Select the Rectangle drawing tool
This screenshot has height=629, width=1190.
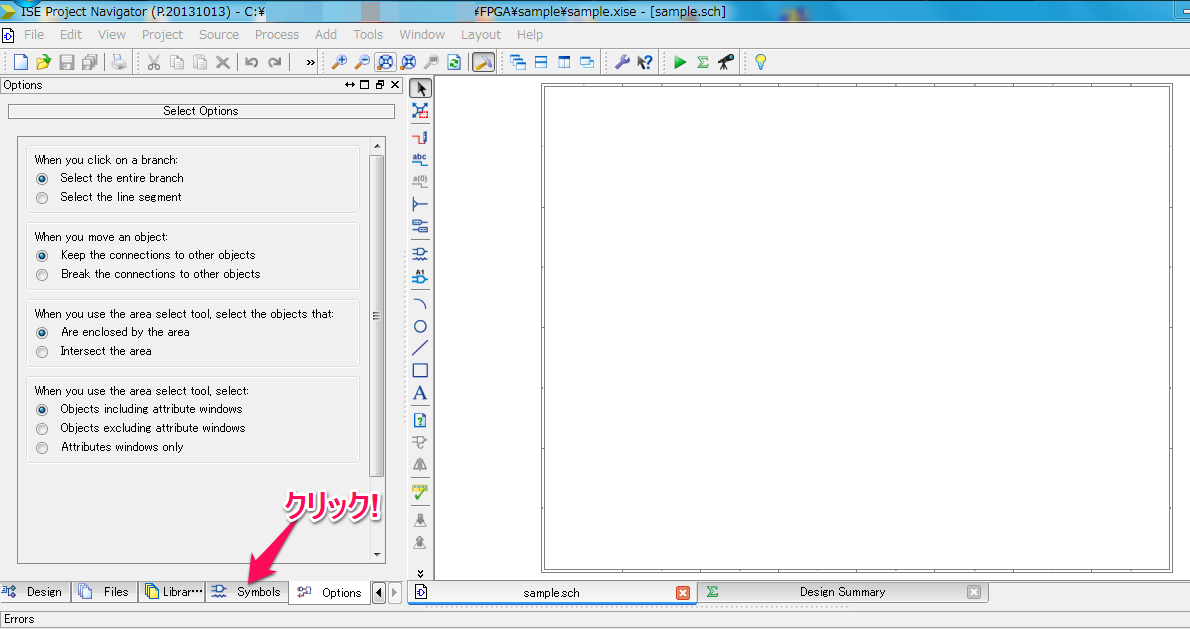tap(420, 370)
